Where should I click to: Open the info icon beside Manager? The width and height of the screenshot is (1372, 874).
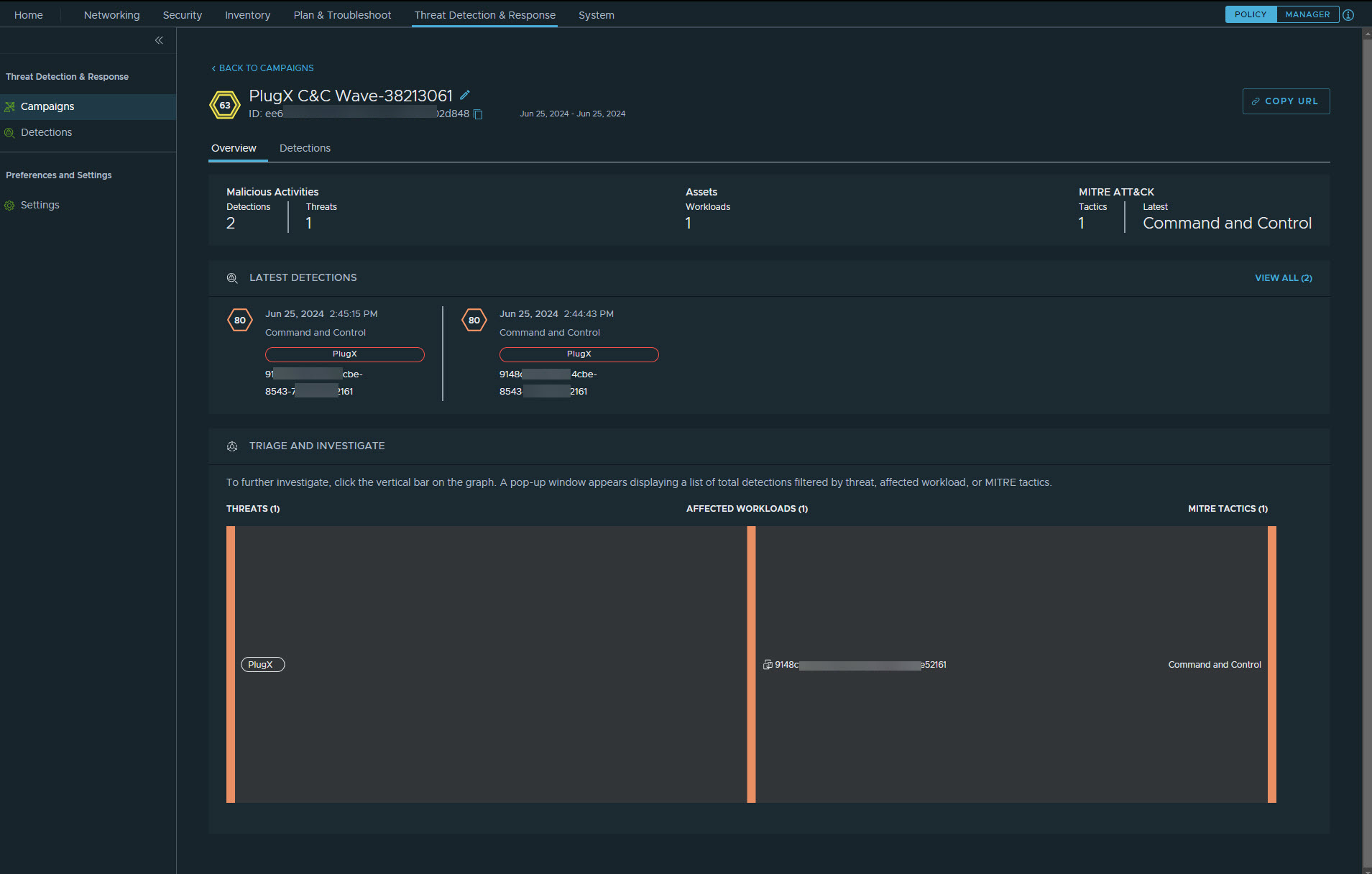click(1348, 15)
